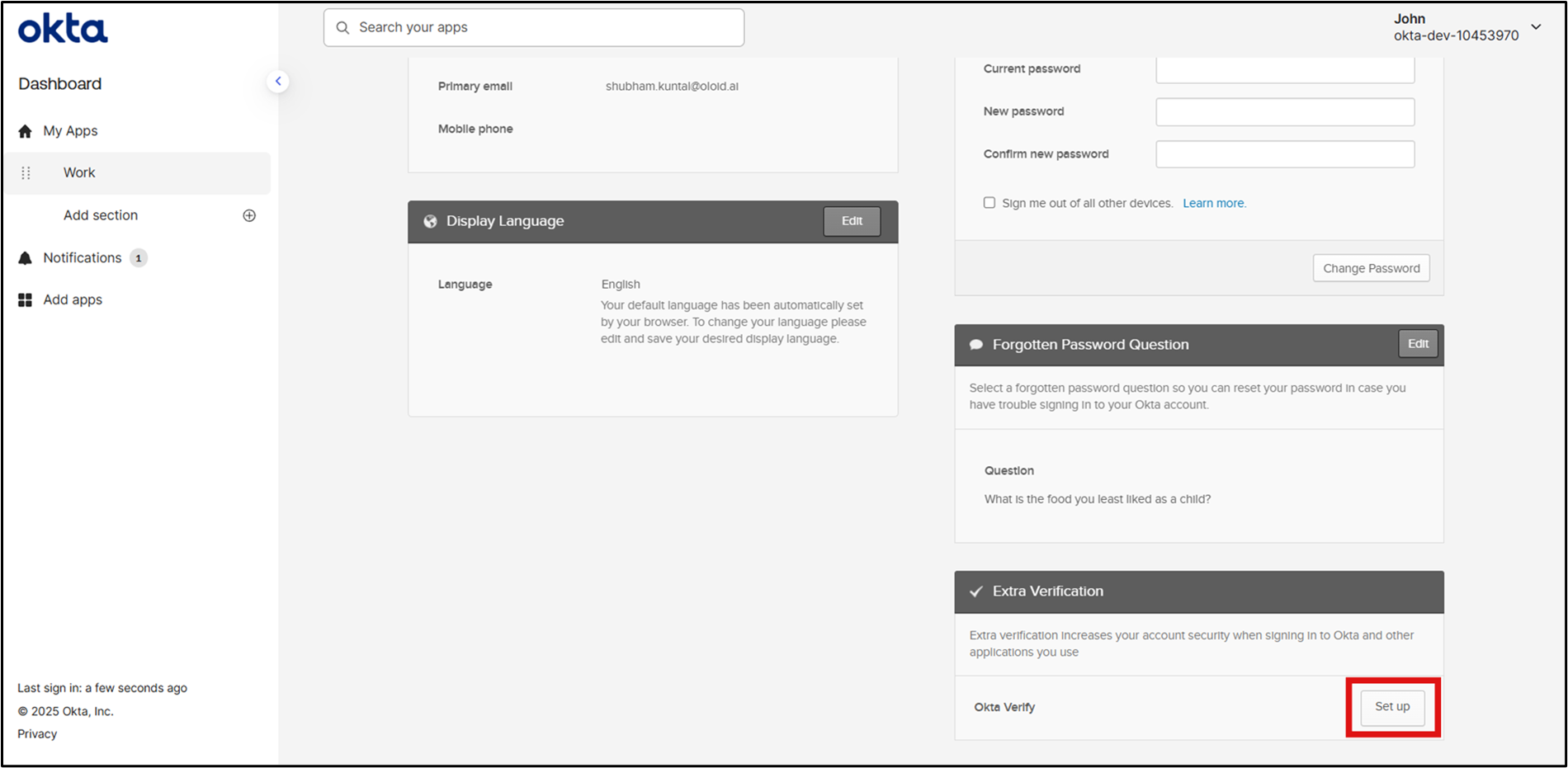Click the Okta Verify label

[x=1004, y=707]
